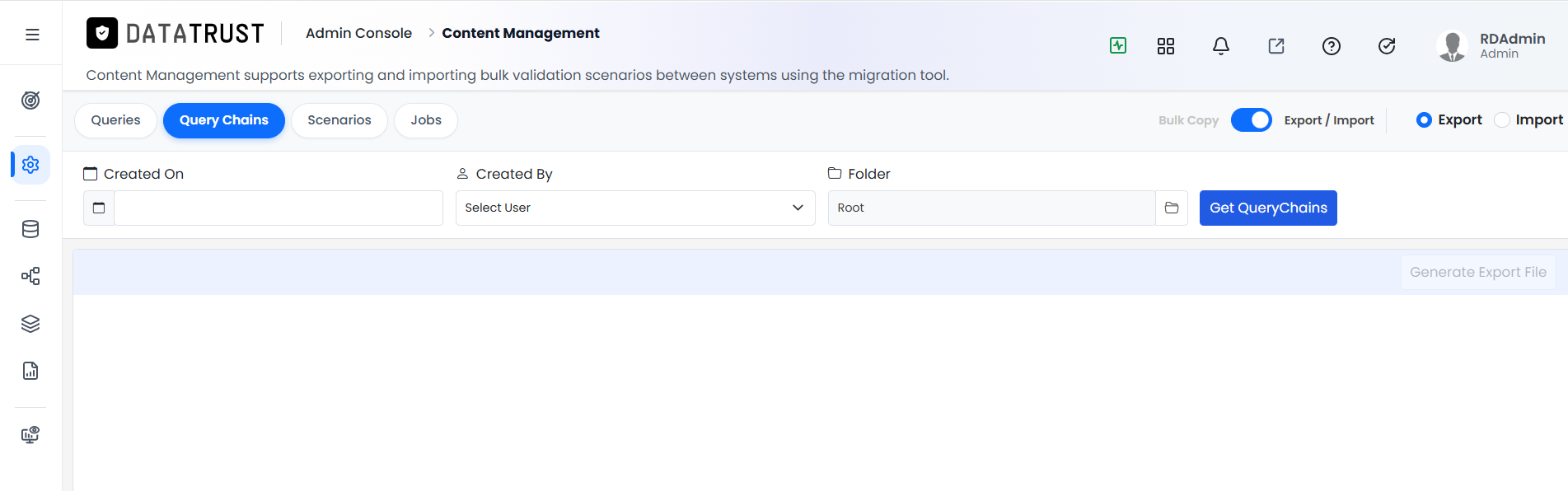Click the Content Management breadcrumb
The height and width of the screenshot is (491, 1568).
521,33
